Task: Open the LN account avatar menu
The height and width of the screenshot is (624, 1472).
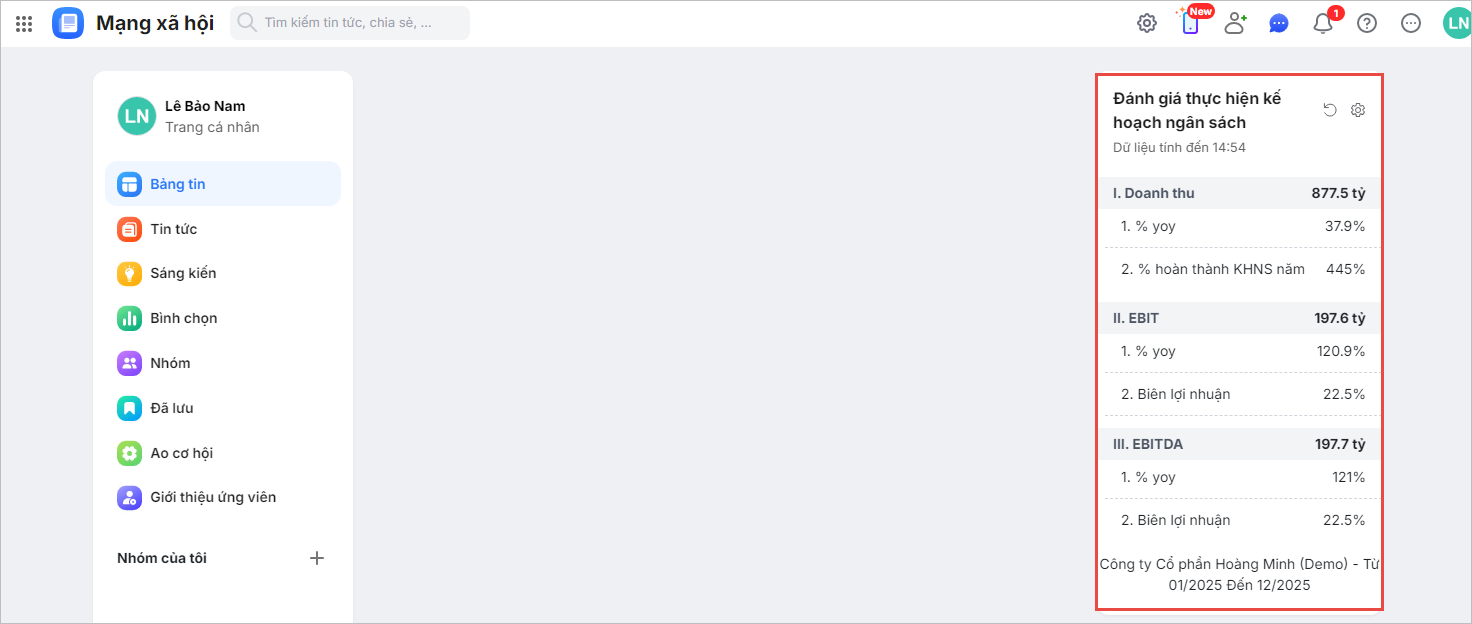Action: click(x=1456, y=23)
